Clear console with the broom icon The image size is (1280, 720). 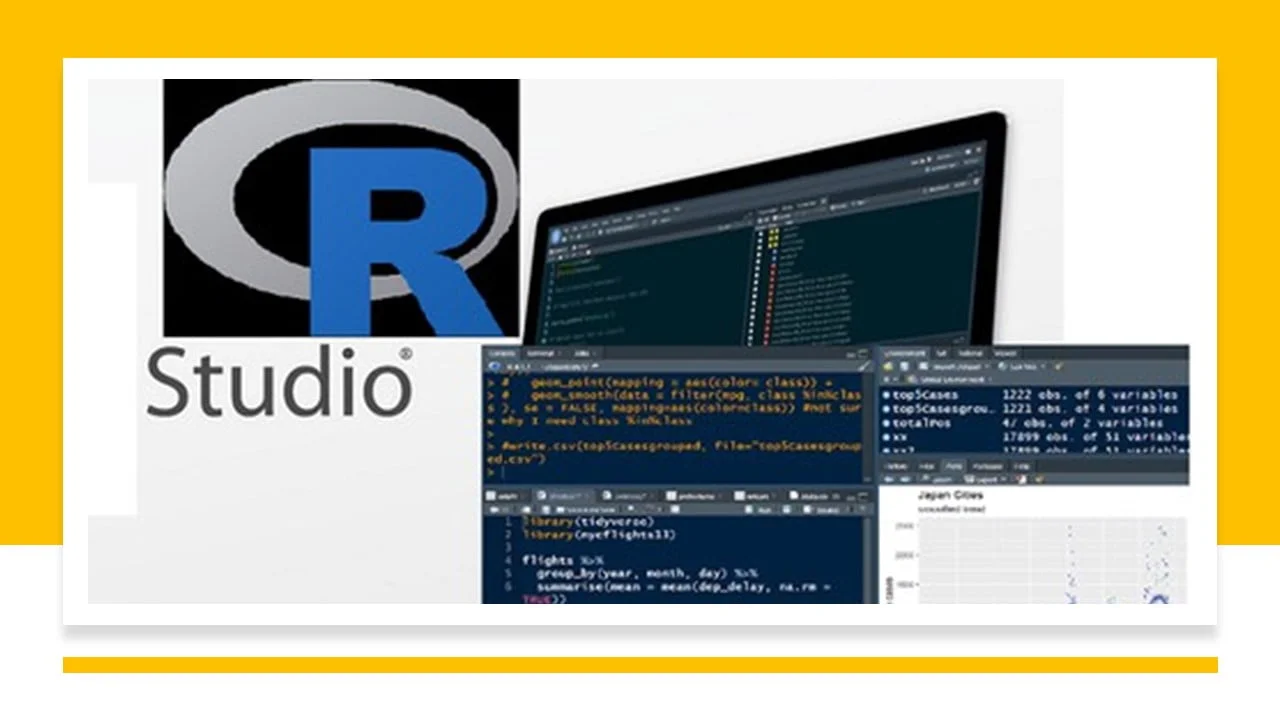[x=864, y=367]
